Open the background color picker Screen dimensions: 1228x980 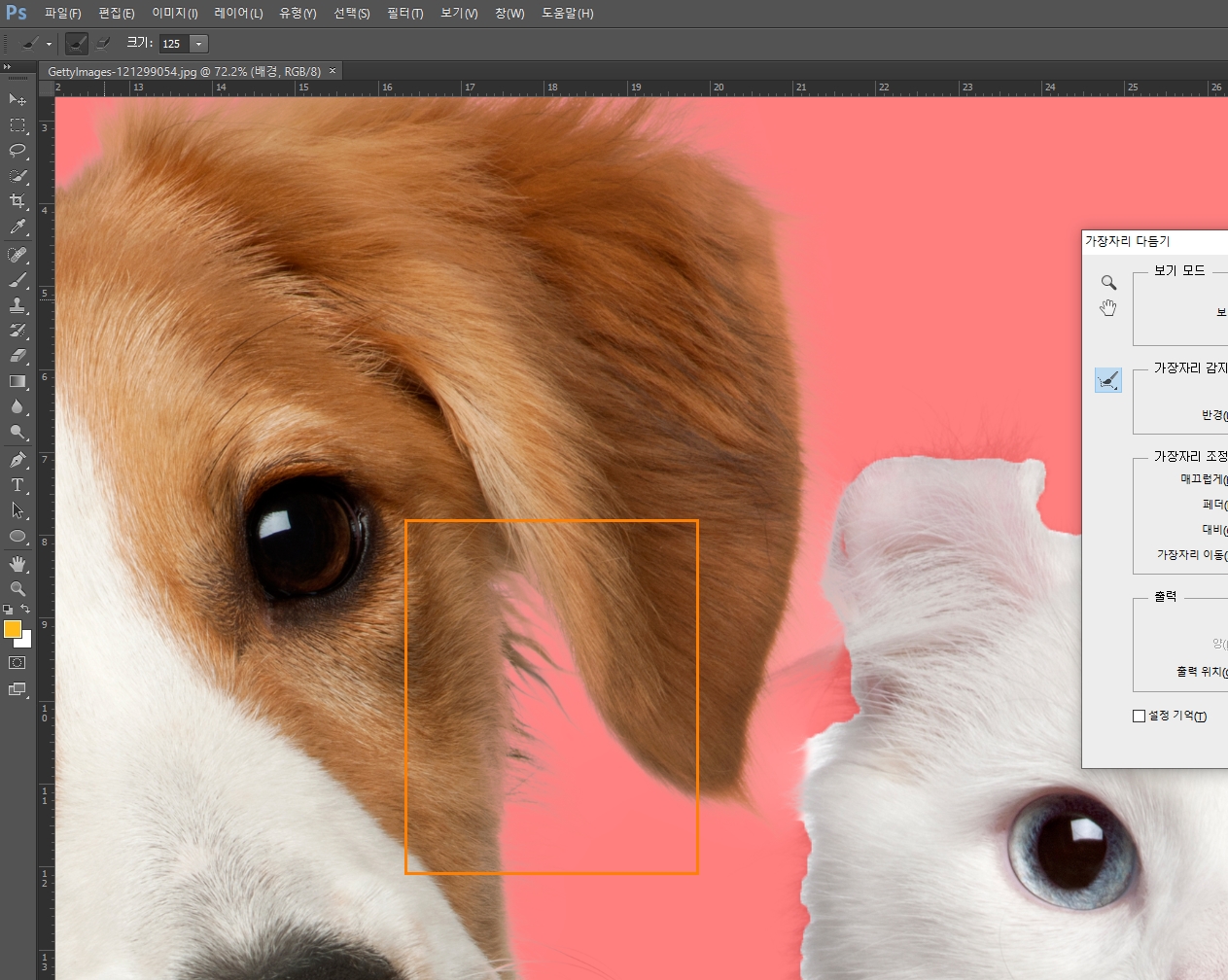click(25, 641)
